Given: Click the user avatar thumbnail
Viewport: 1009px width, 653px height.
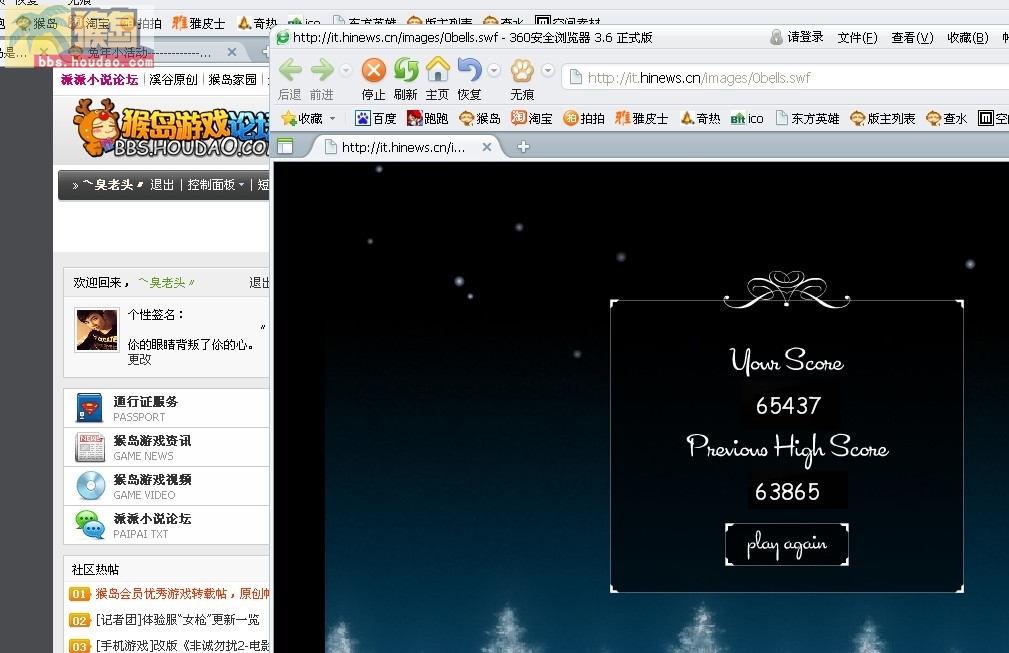Looking at the screenshot, I should click(97, 329).
